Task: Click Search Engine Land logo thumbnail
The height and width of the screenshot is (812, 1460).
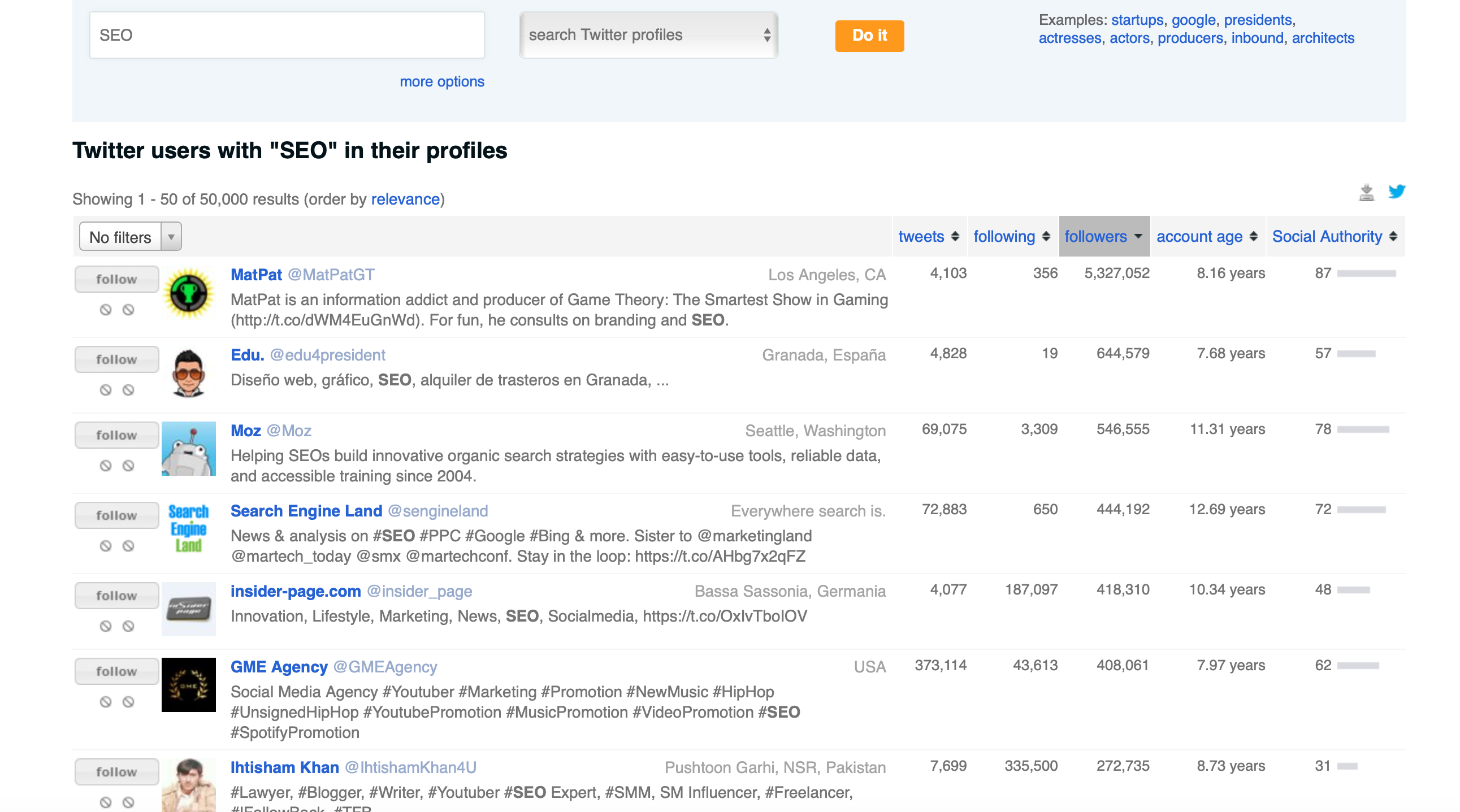Action: pyautogui.click(x=188, y=528)
